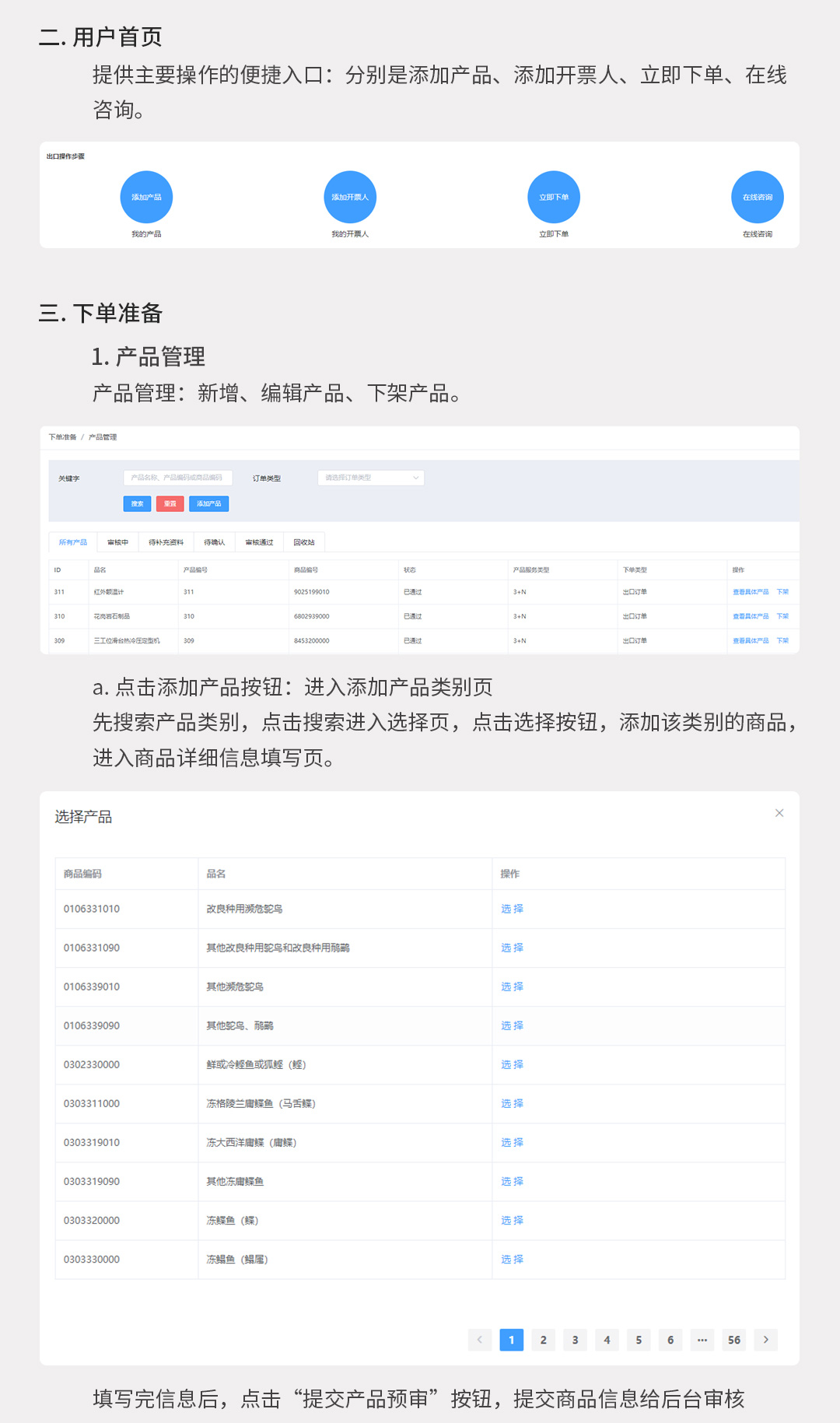Viewport: 840px width, 1423px height.
Task: Switch to the 审核中 tab
Action: 117,542
